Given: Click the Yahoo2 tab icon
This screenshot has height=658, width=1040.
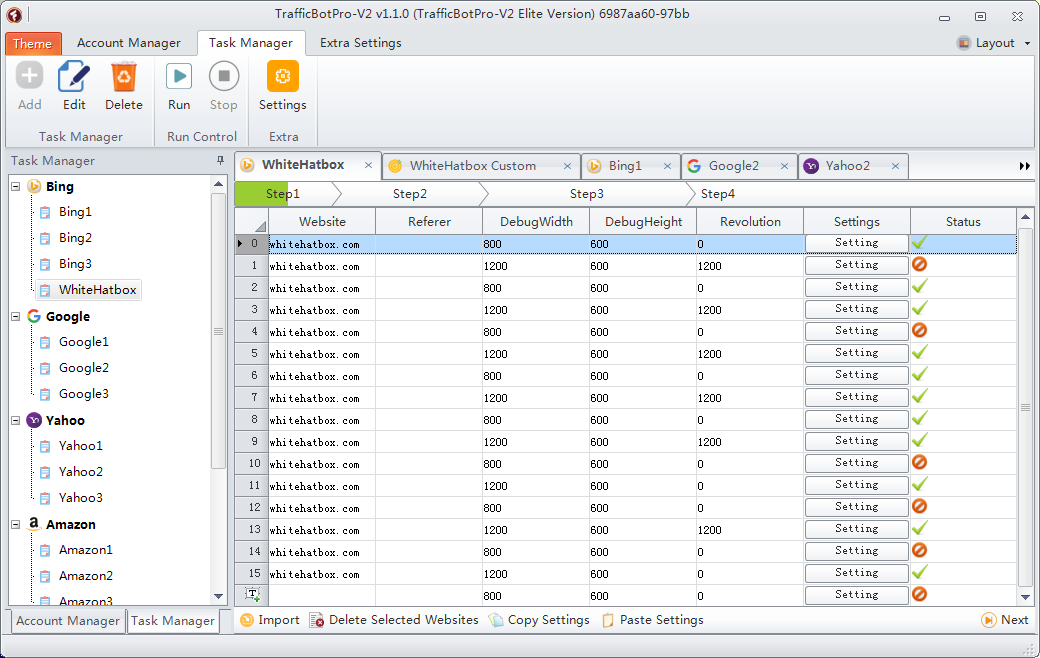Looking at the screenshot, I should [x=811, y=166].
